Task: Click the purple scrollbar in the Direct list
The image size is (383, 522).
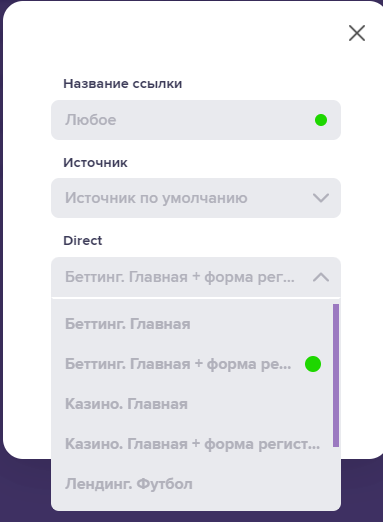Action: point(336,375)
